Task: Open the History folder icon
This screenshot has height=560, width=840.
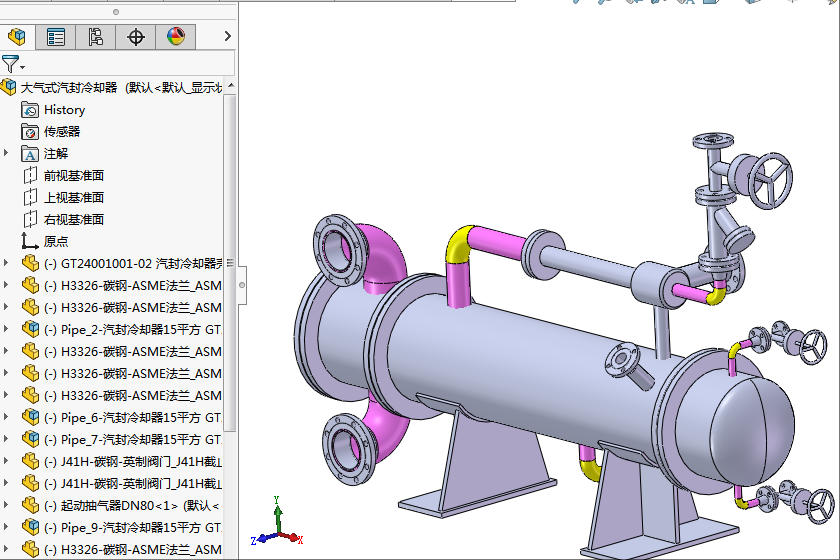Action: tap(30, 110)
